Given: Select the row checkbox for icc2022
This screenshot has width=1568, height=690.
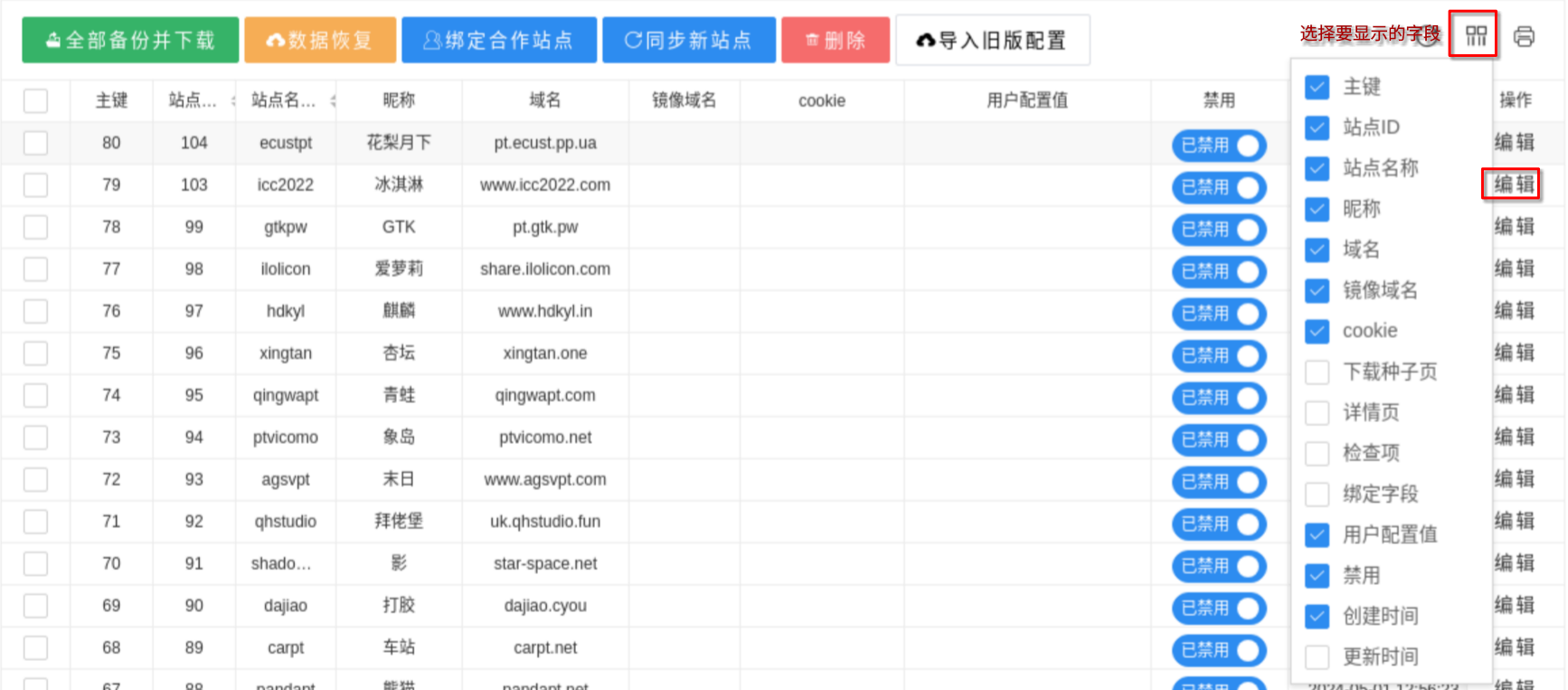Looking at the screenshot, I should [x=35, y=184].
